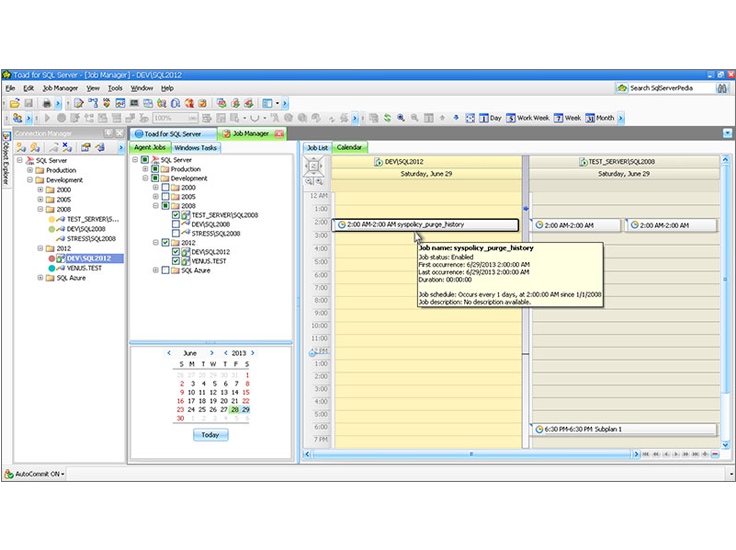Image resolution: width=736 pixels, height=550 pixels.
Task: Toggle the SQL Server root checkbox in Agent Jobs
Action: click(145, 160)
